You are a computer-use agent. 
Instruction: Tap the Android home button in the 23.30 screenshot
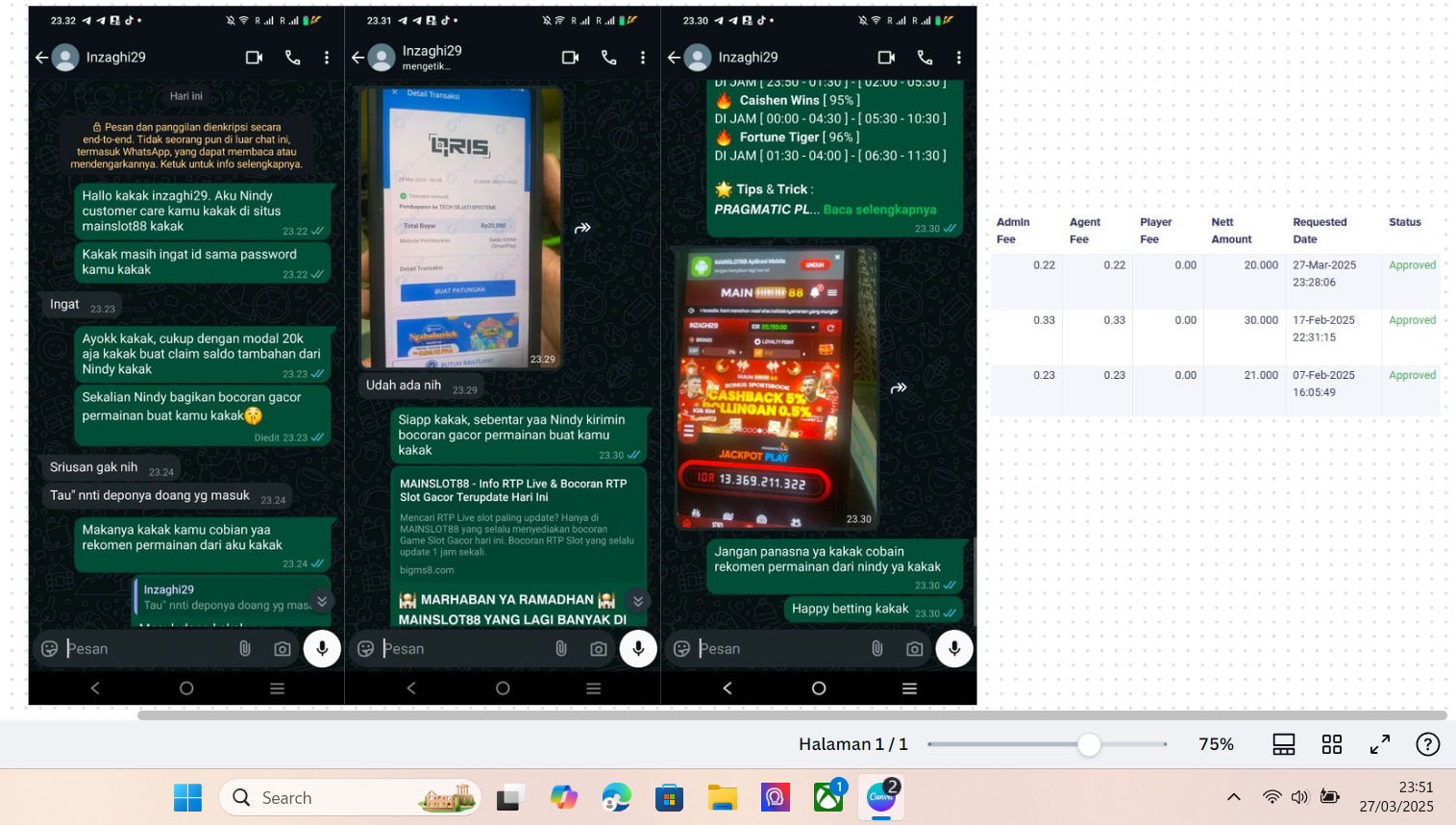click(x=819, y=688)
